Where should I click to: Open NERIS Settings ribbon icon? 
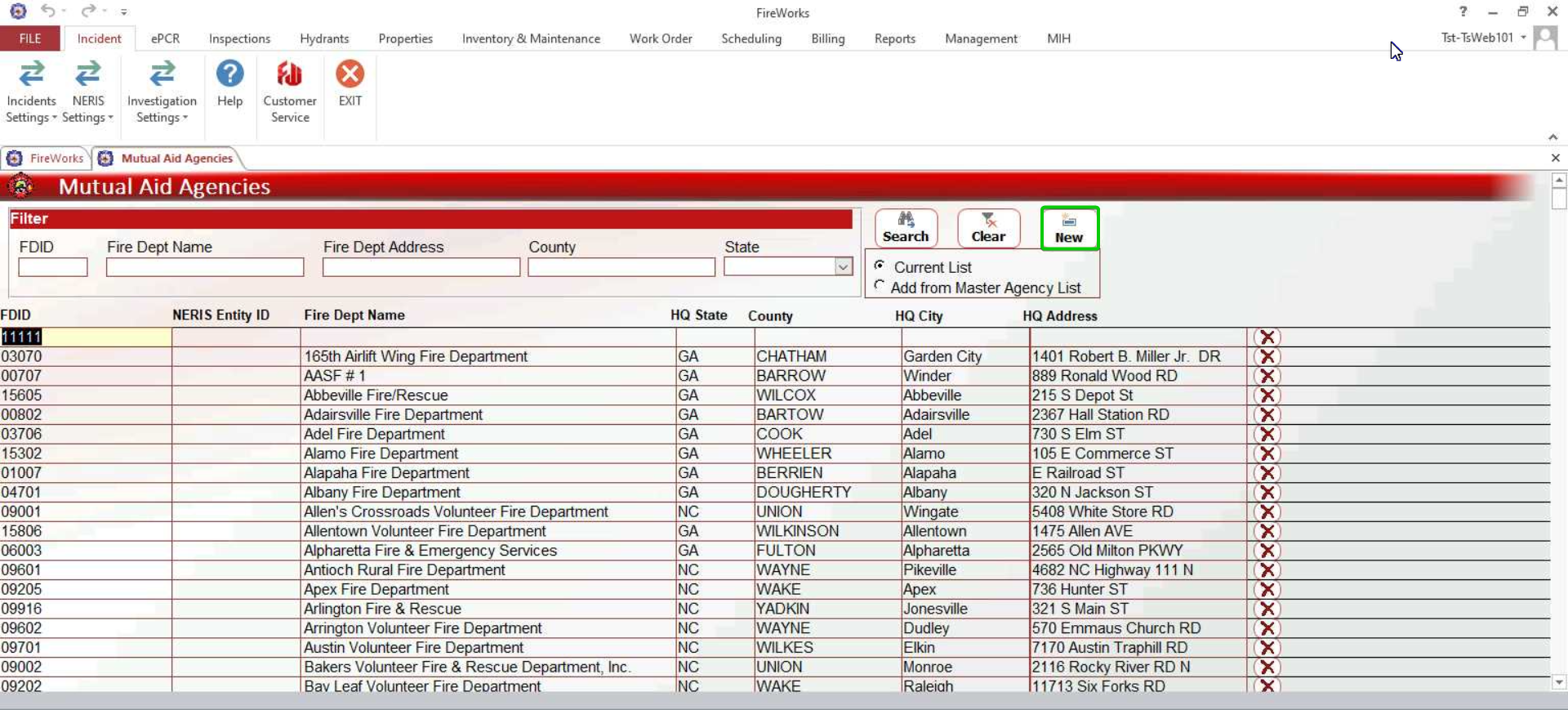pos(87,91)
